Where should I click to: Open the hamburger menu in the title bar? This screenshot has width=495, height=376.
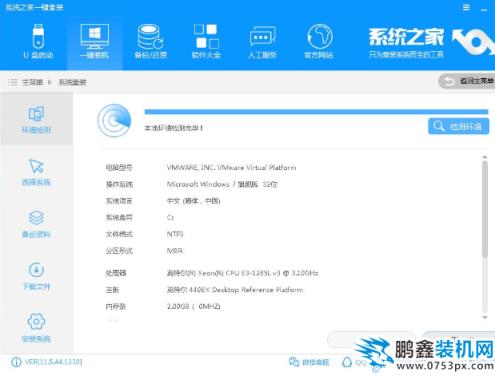coord(466,7)
